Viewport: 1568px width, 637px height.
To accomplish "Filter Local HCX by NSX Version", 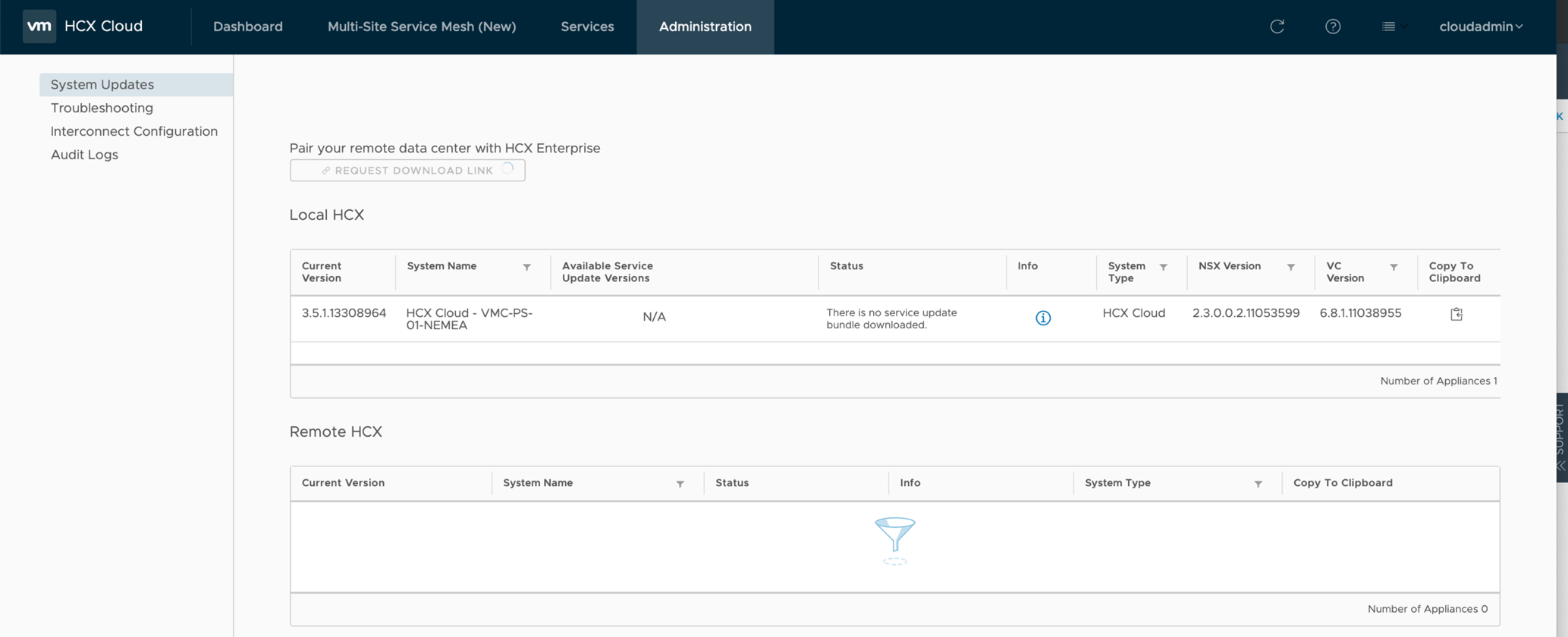I will click(x=1290, y=267).
